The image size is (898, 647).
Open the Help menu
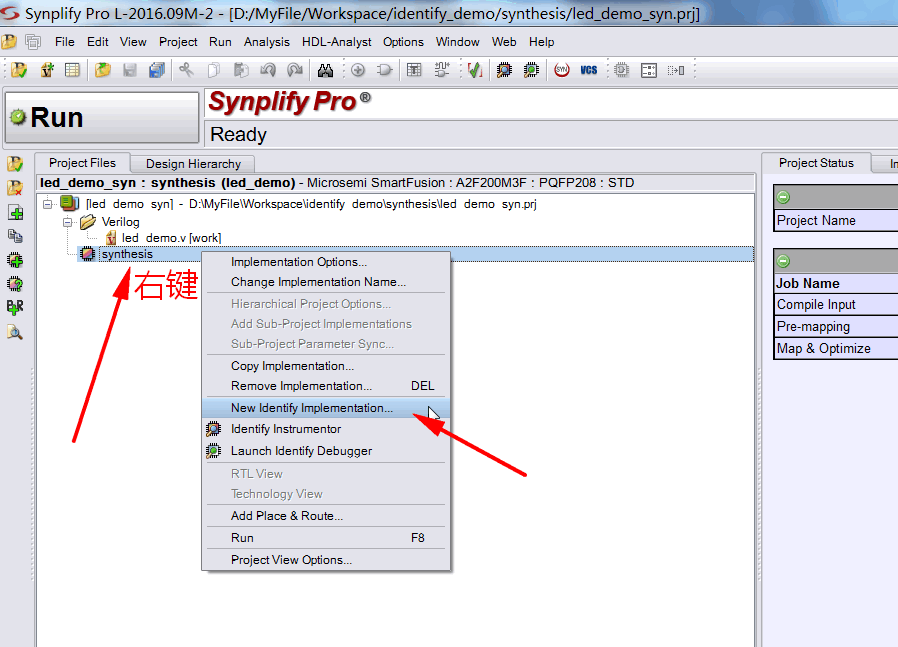(541, 42)
